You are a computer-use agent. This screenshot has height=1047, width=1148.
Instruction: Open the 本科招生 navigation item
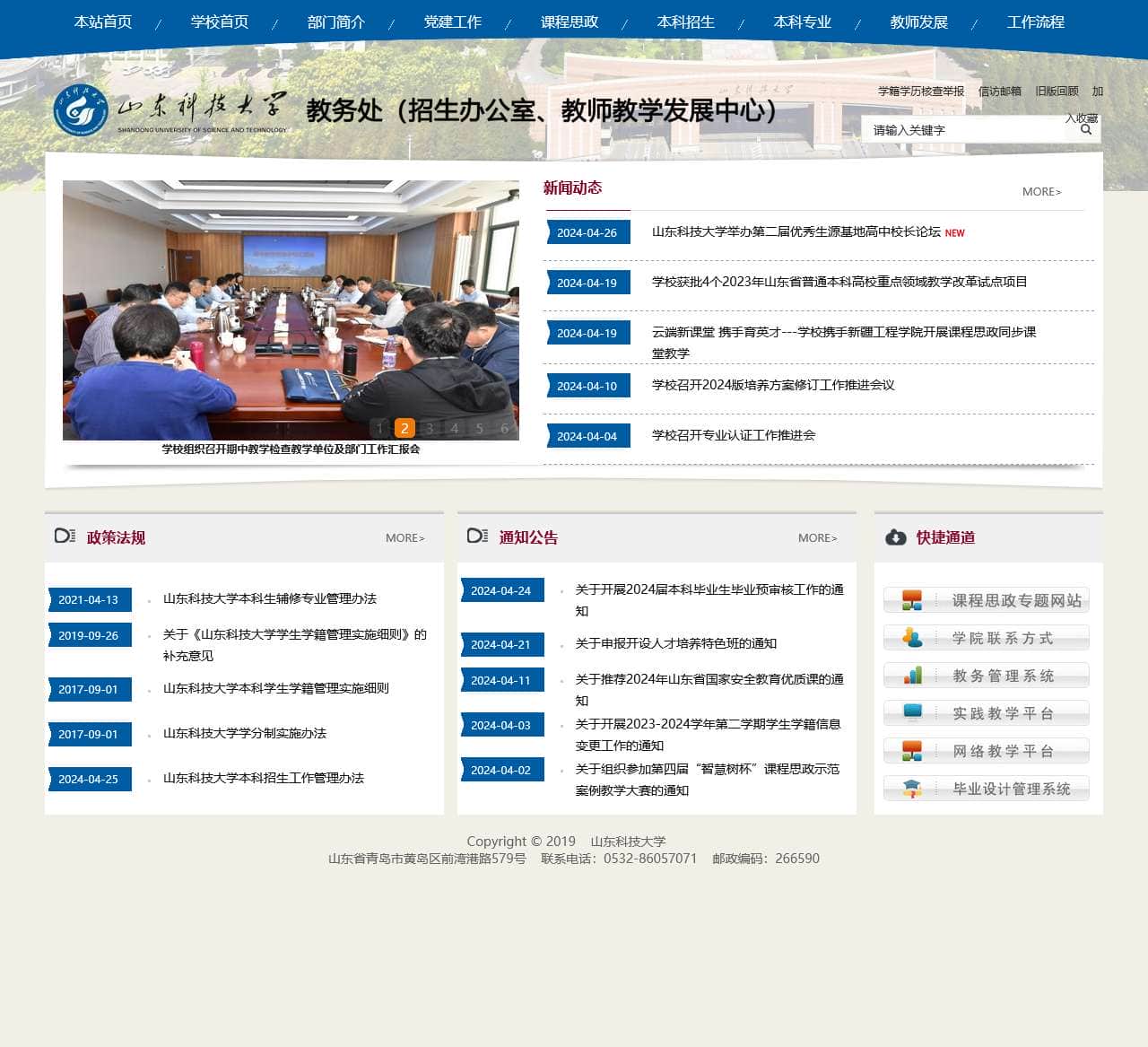click(686, 22)
